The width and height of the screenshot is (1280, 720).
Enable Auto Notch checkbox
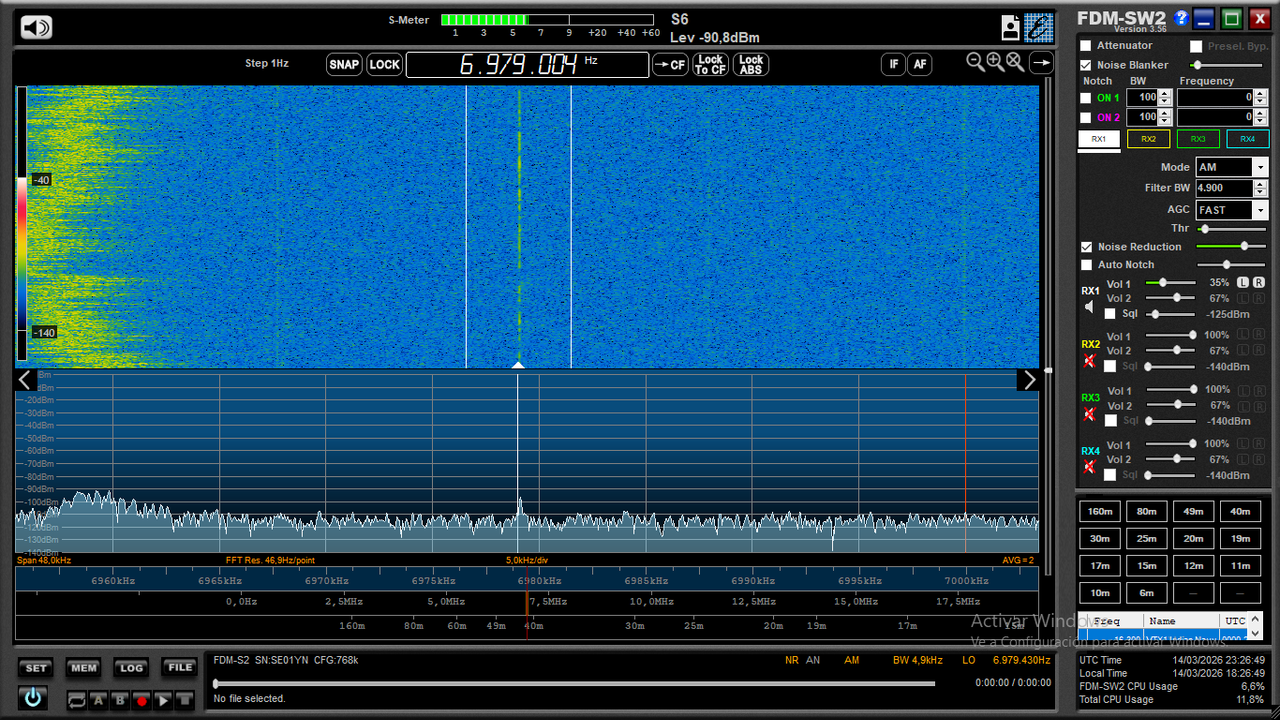pyautogui.click(x=1086, y=265)
